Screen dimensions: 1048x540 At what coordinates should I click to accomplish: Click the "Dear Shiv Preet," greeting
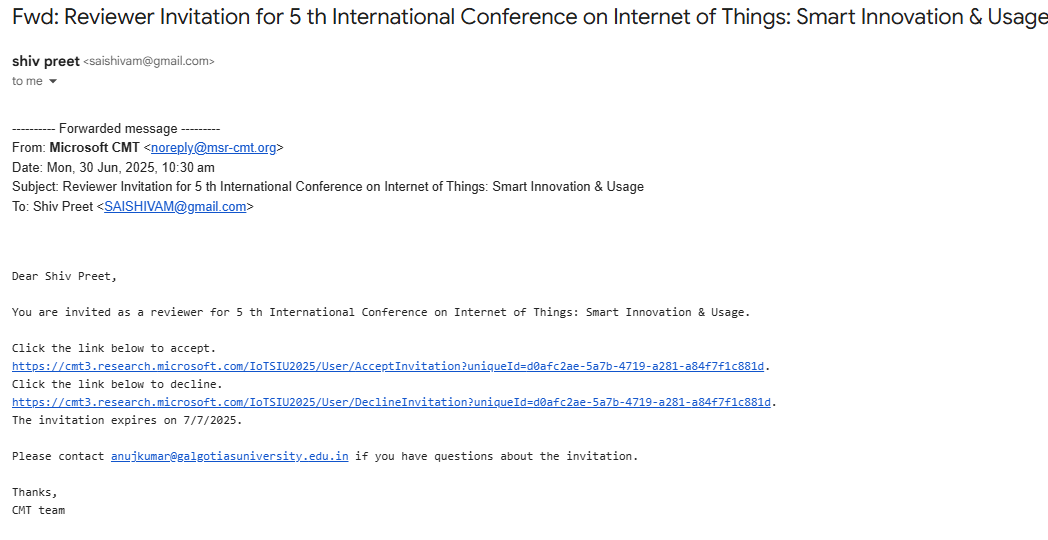coord(64,277)
